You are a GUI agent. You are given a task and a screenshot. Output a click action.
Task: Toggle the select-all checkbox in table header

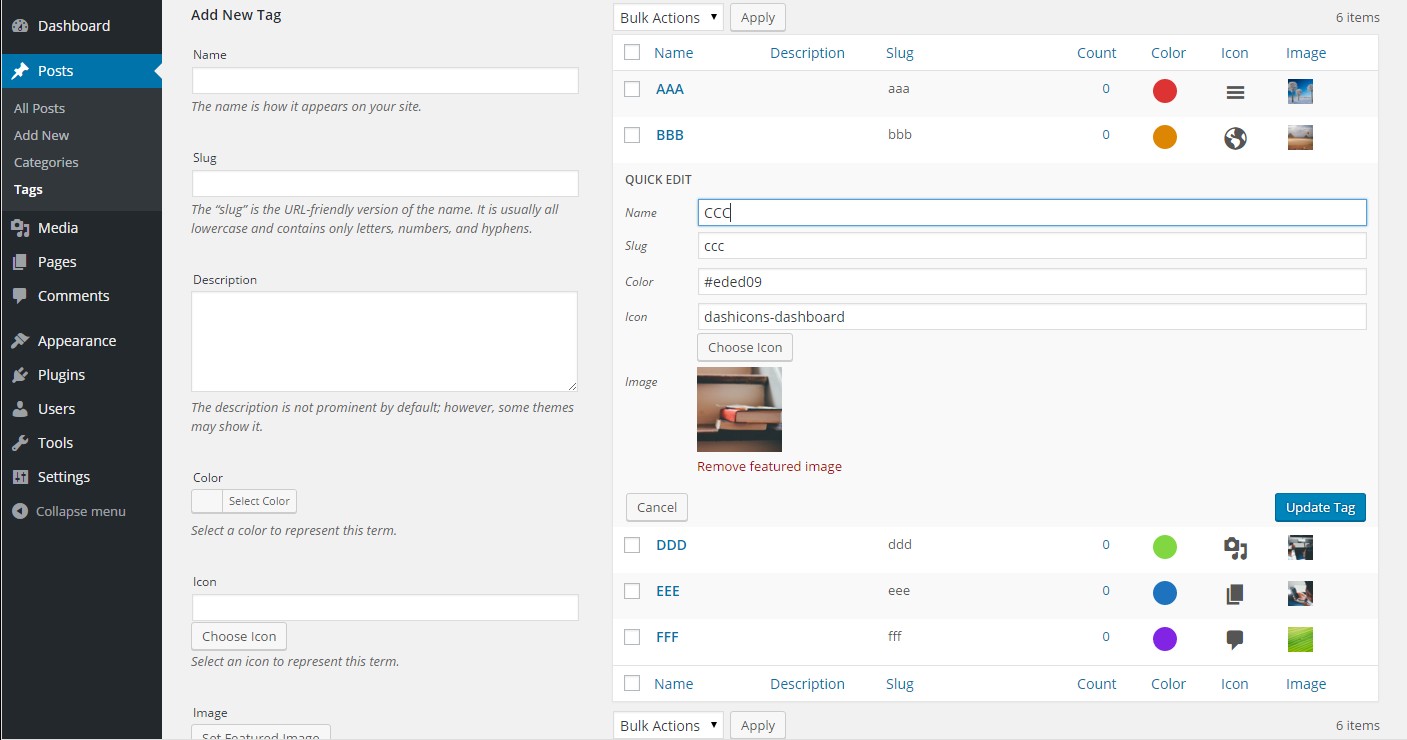632,53
